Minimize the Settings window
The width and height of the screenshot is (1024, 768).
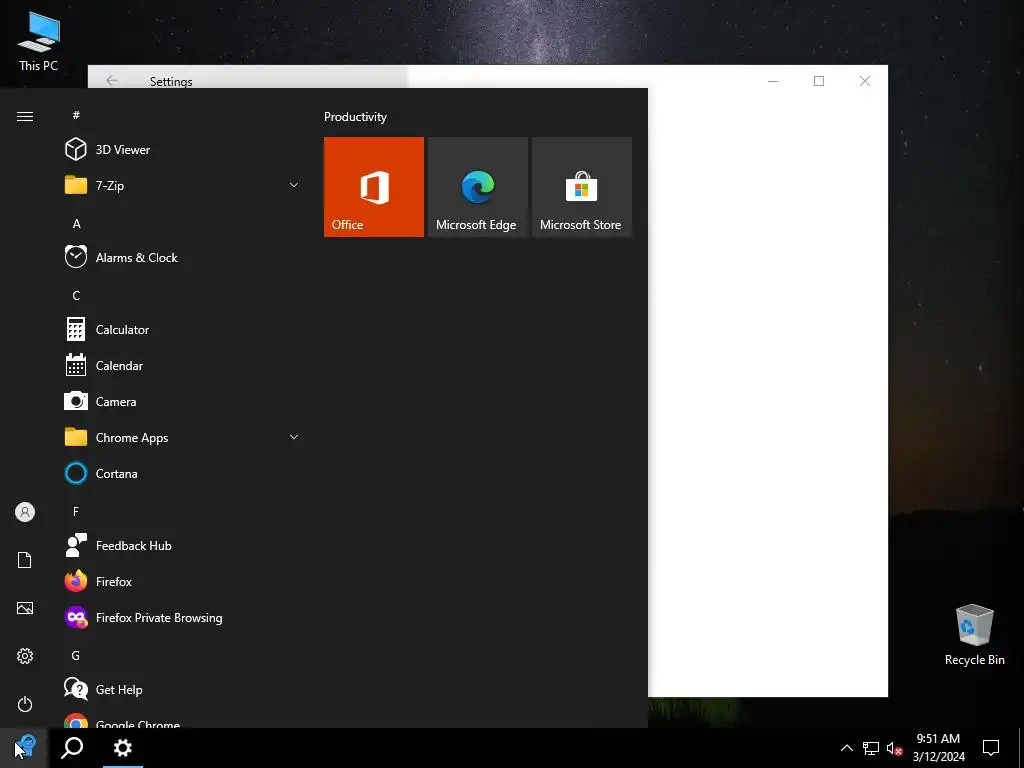click(773, 81)
